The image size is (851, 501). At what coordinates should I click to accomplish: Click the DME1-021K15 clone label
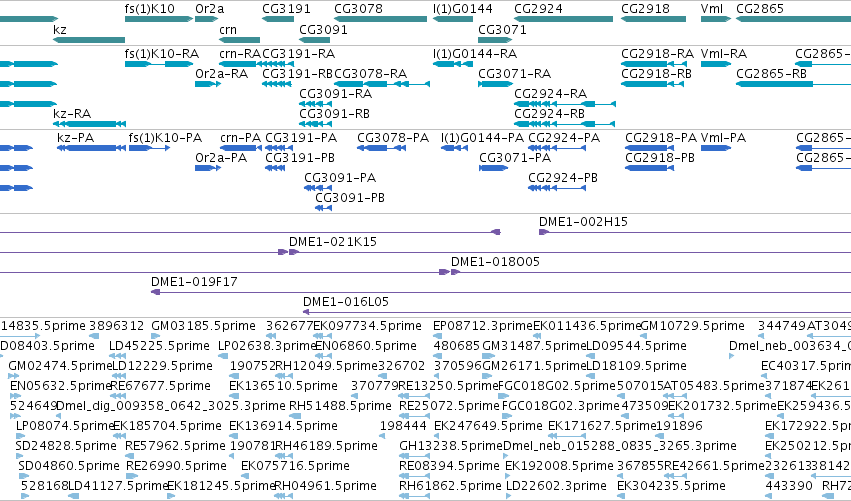[332, 242]
